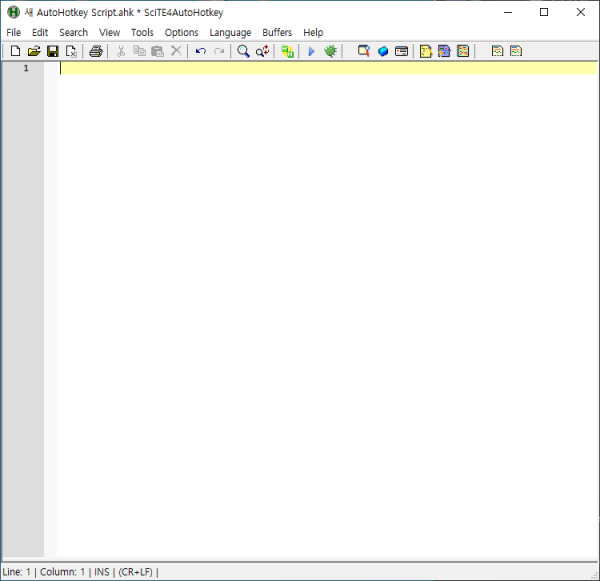Click 'INS' insert mode indicator

coord(102,572)
